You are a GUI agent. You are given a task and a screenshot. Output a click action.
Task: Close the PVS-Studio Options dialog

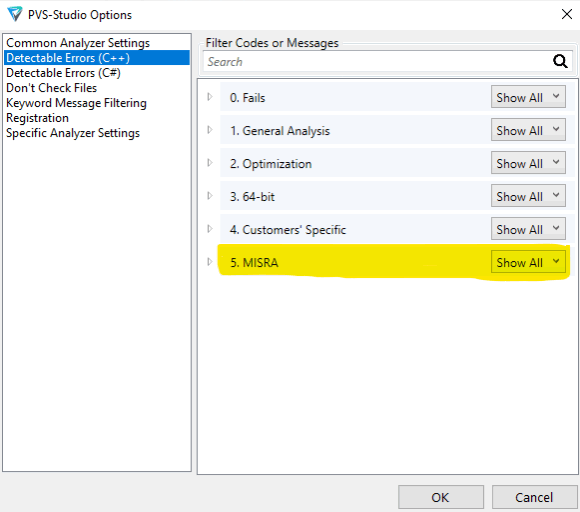[567, 14]
